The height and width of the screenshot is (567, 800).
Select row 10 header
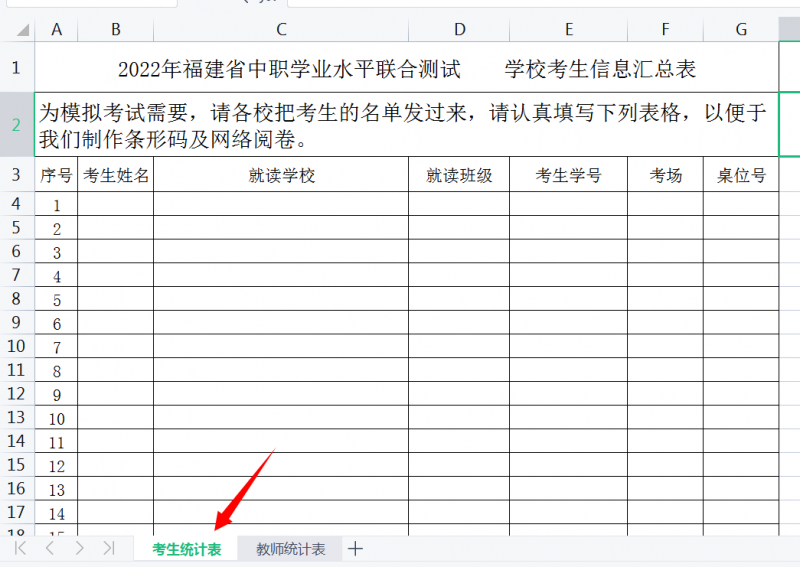(16, 346)
